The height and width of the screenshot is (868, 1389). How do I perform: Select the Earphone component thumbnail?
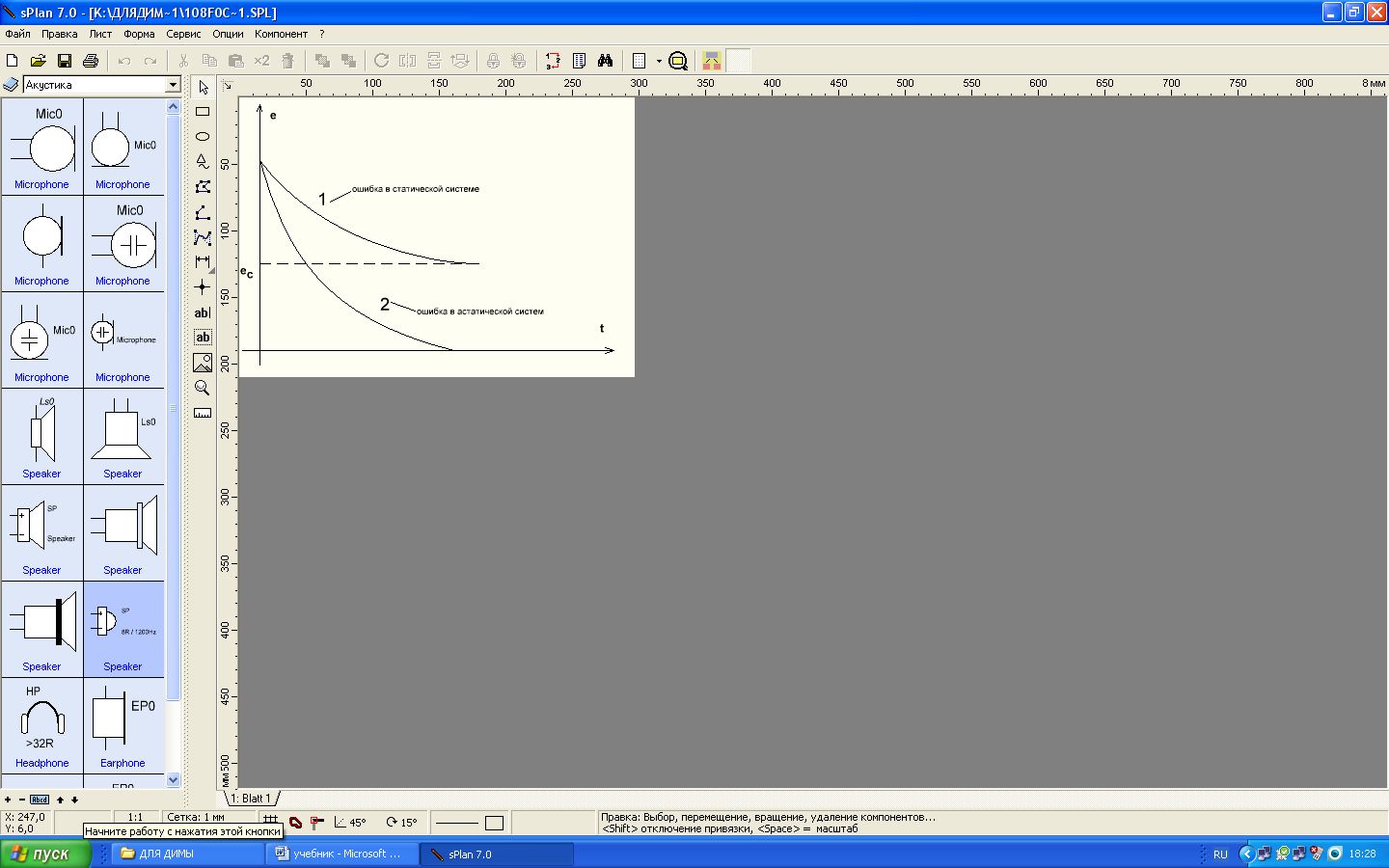[123, 725]
